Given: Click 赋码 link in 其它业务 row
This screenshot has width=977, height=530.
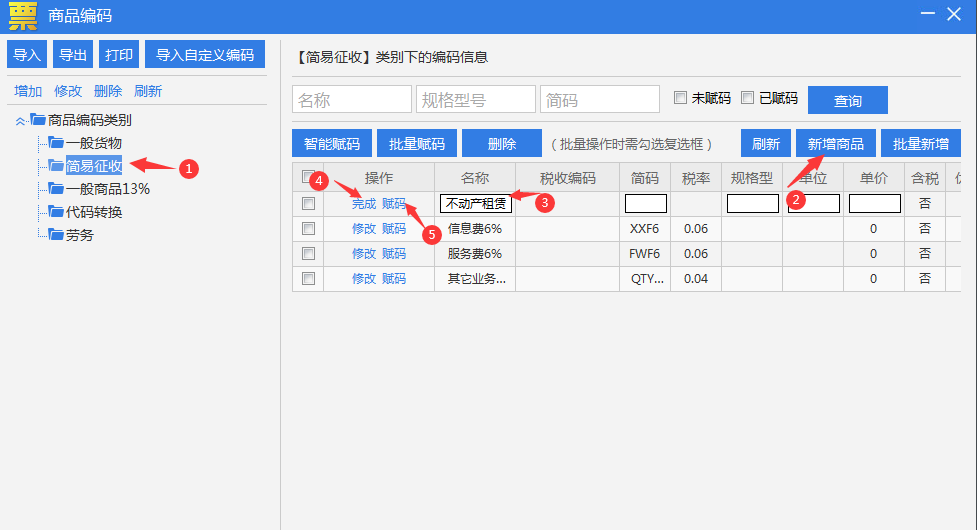Looking at the screenshot, I should [394, 278].
